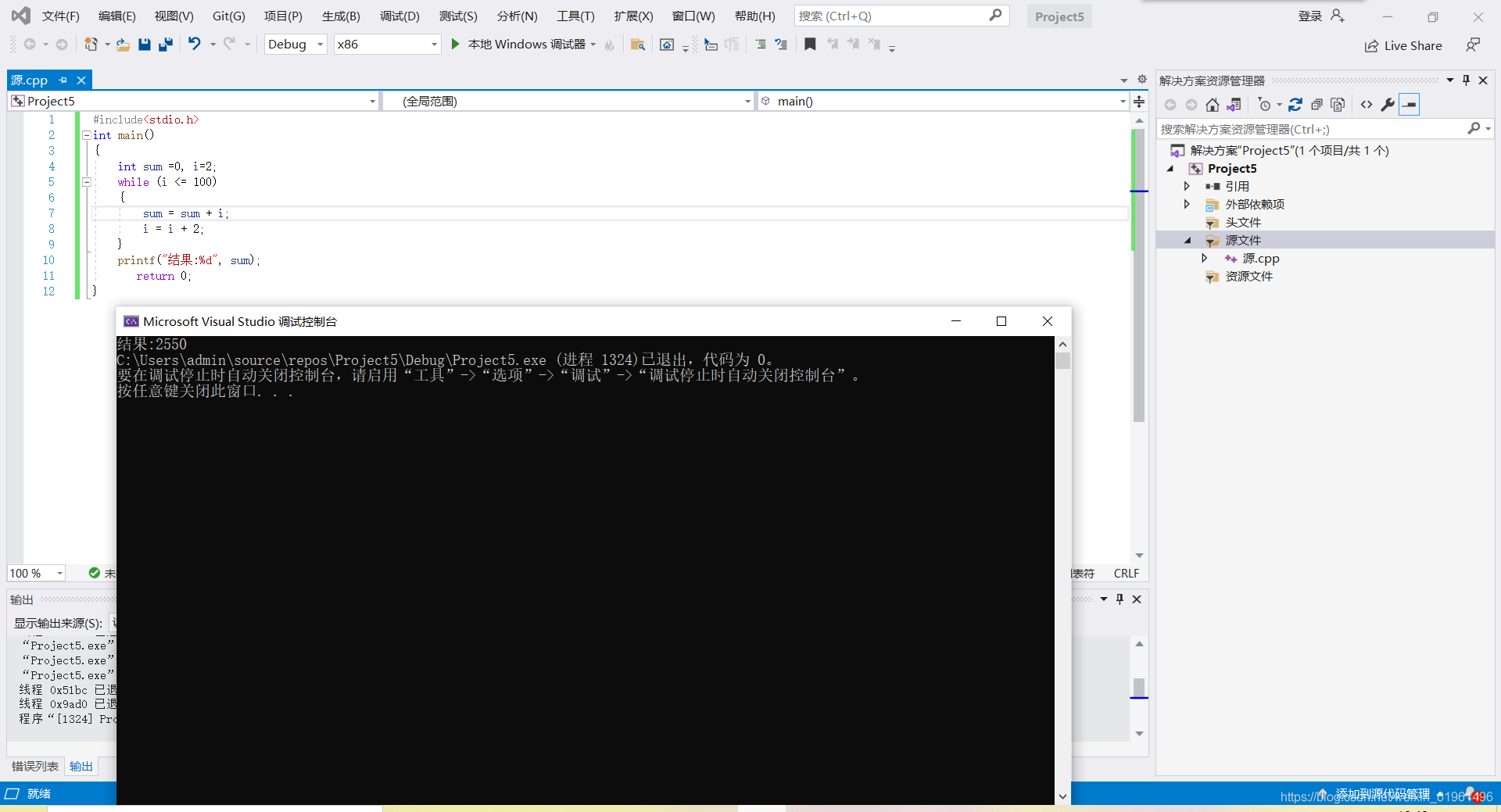
Task: Open the 100 % zoom dropdown
Action: pos(59,574)
